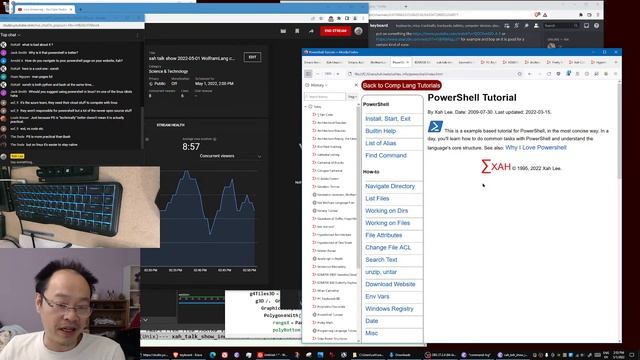Image resolution: width=640 pixels, height=360 pixels.
Task: Open a new Firefox tab
Action: 616,62
